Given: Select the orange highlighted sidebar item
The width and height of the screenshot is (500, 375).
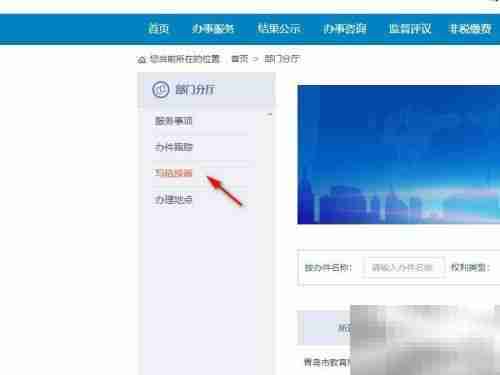Looking at the screenshot, I should (x=173, y=173).
